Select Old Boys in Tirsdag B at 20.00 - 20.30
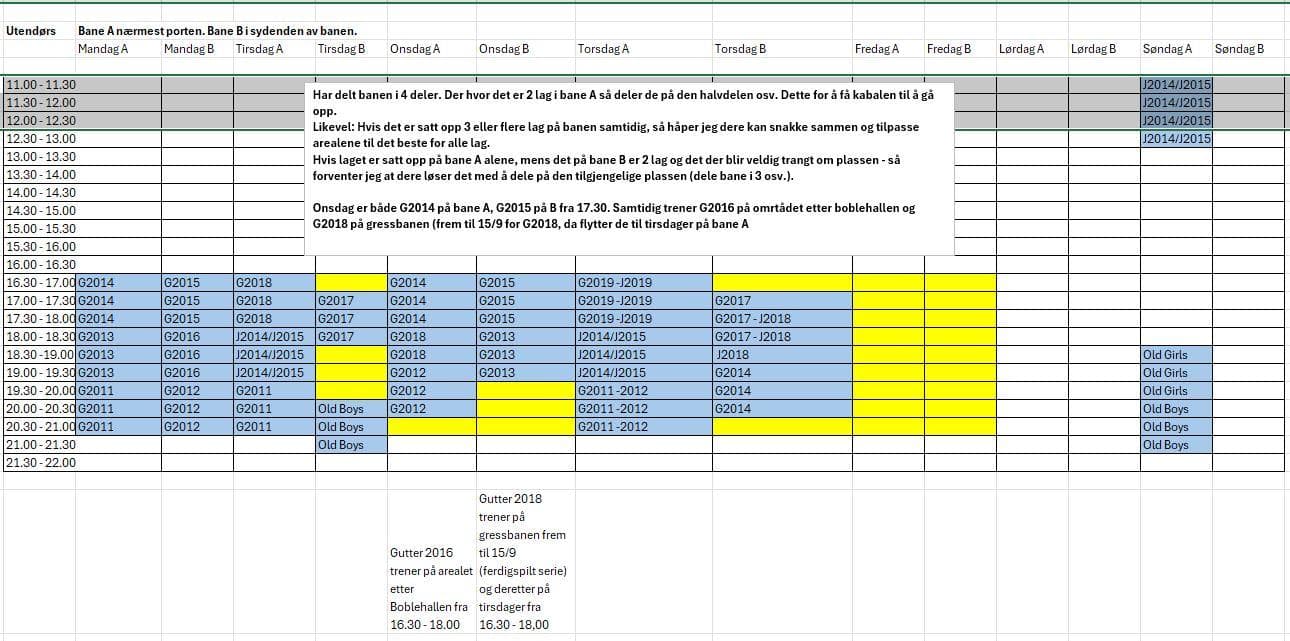Viewport: 1290px width, 641px height. pyautogui.click(x=351, y=409)
